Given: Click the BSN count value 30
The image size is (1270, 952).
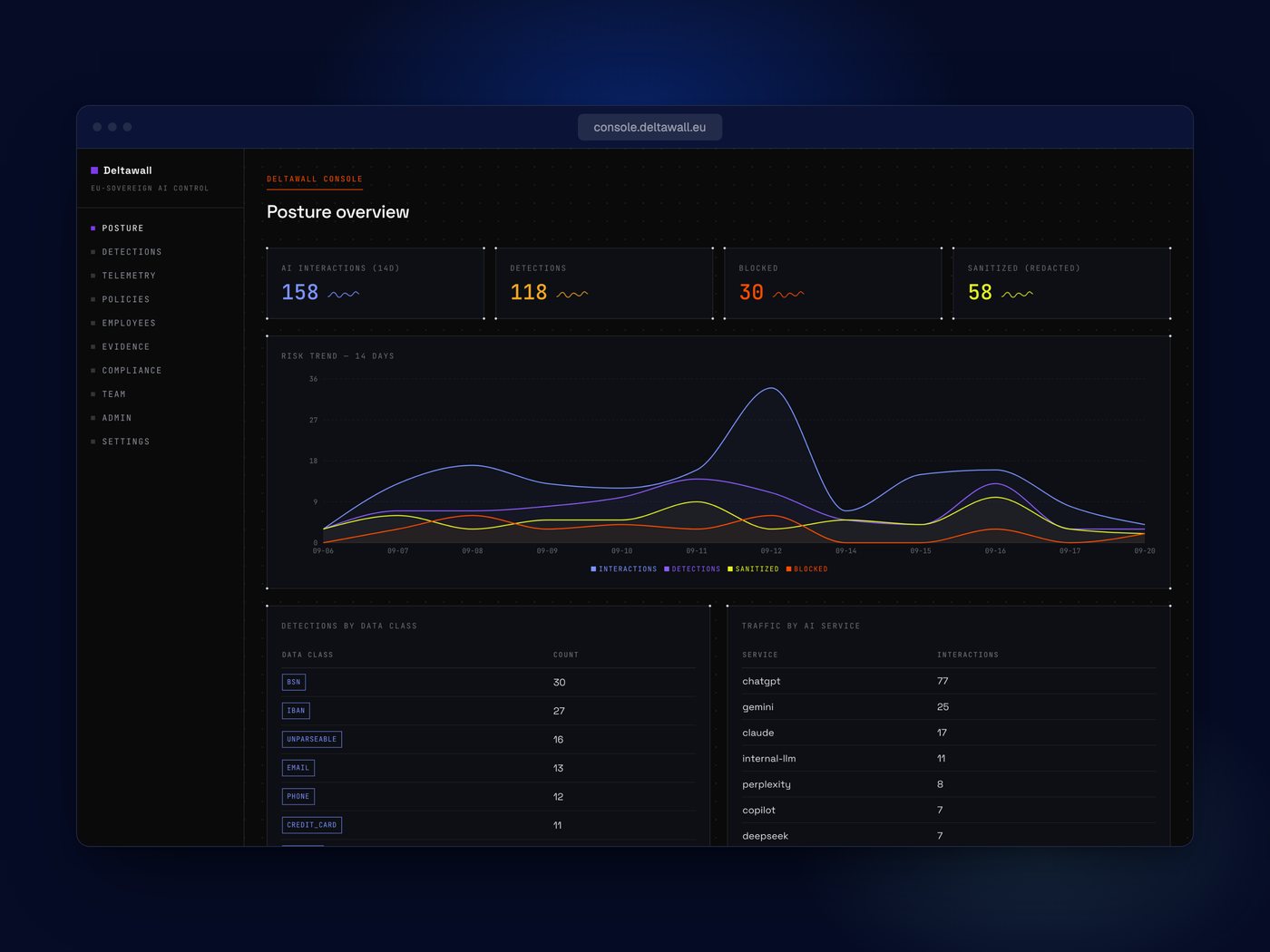Looking at the screenshot, I should coord(559,683).
